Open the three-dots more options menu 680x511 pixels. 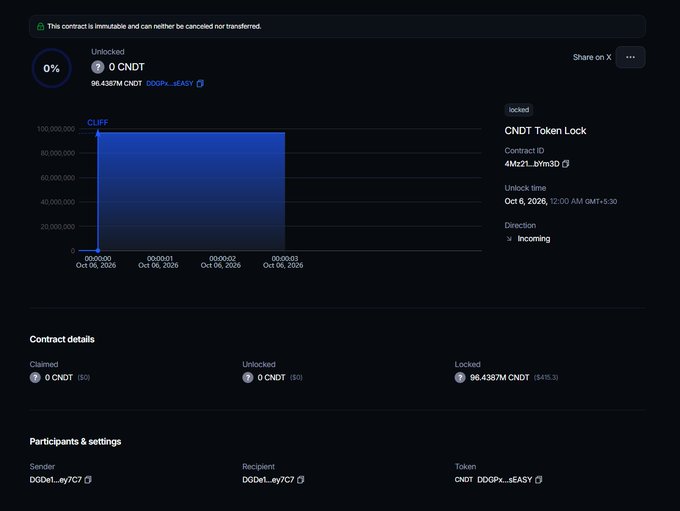[630, 57]
